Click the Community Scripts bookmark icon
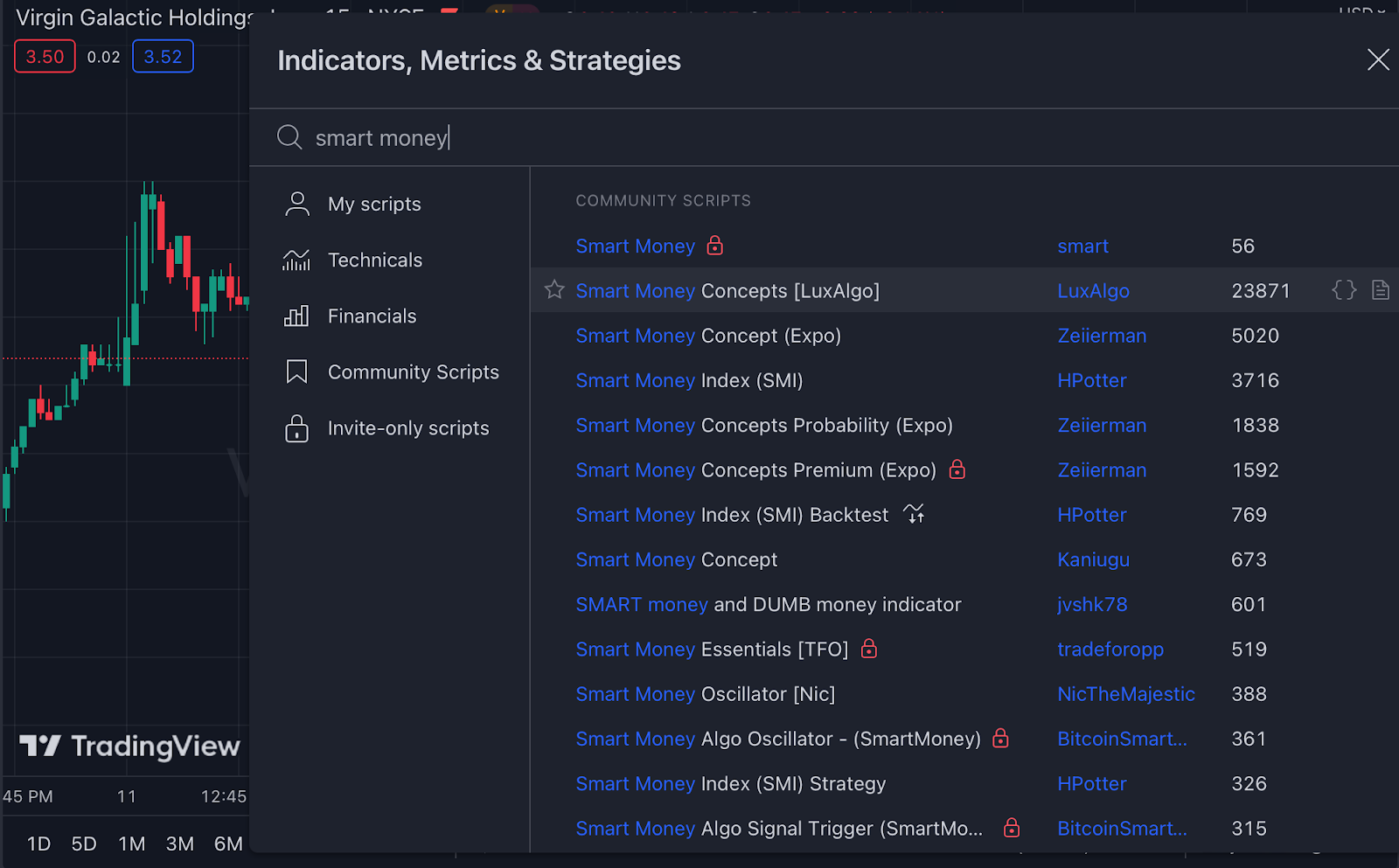This screenshot has width=1399, height=868. [x=297, y=372]
